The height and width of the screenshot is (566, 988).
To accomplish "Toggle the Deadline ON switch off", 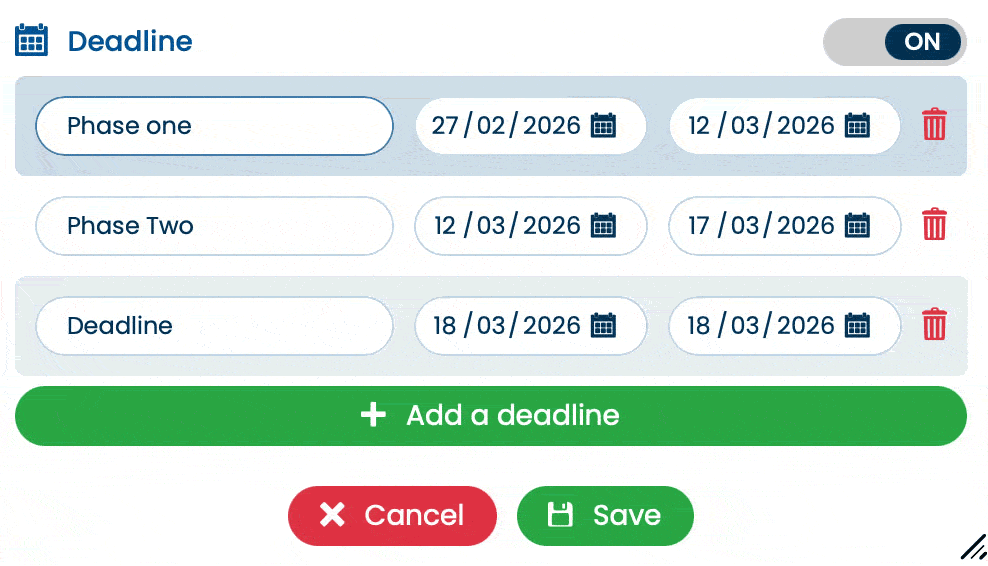I will (x=894, y=42).
